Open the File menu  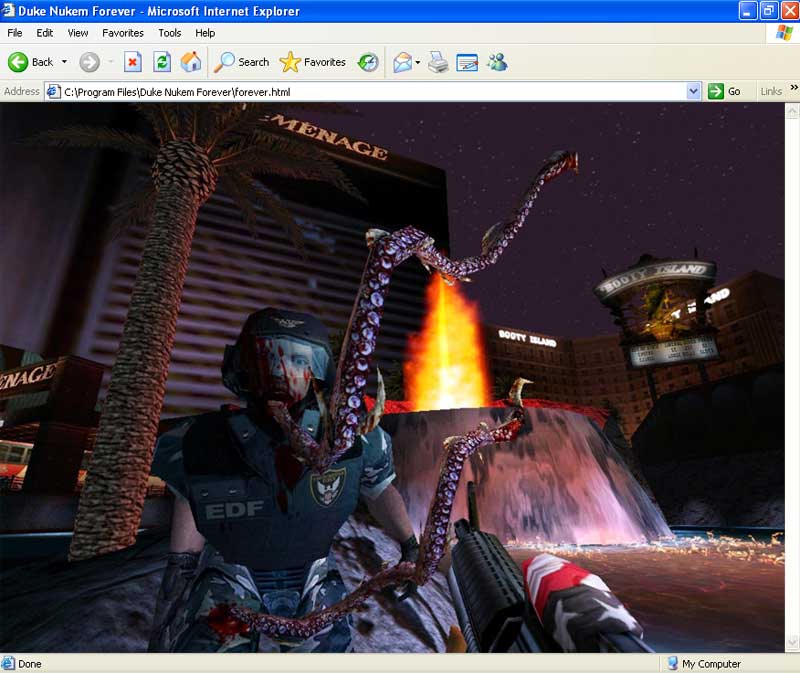pos(15,33)
